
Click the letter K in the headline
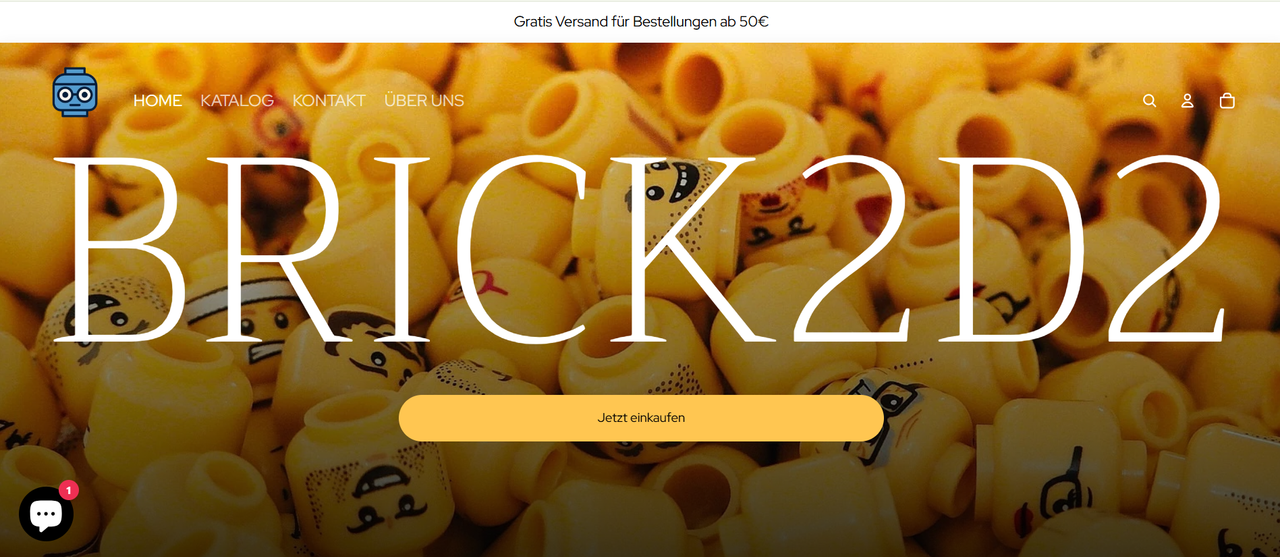(x=684, y=248)
